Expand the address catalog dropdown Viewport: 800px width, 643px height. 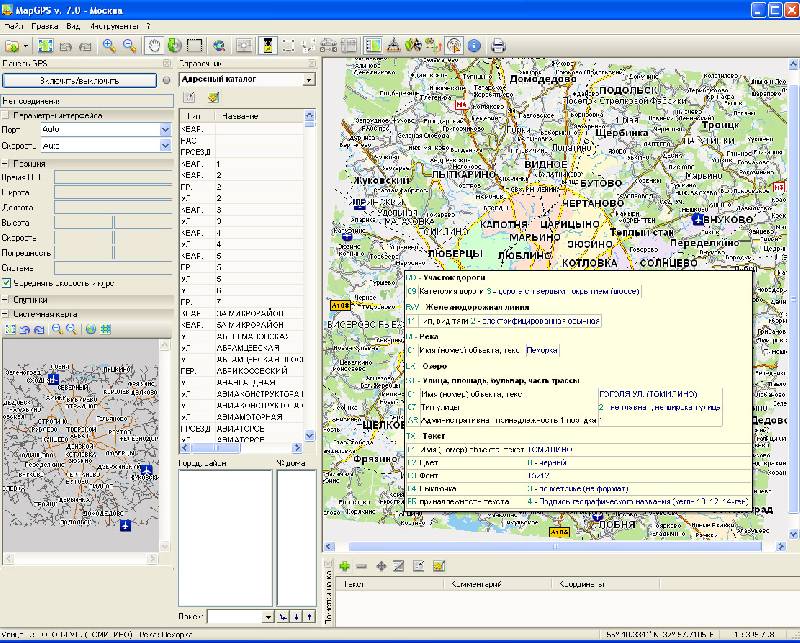309,79
